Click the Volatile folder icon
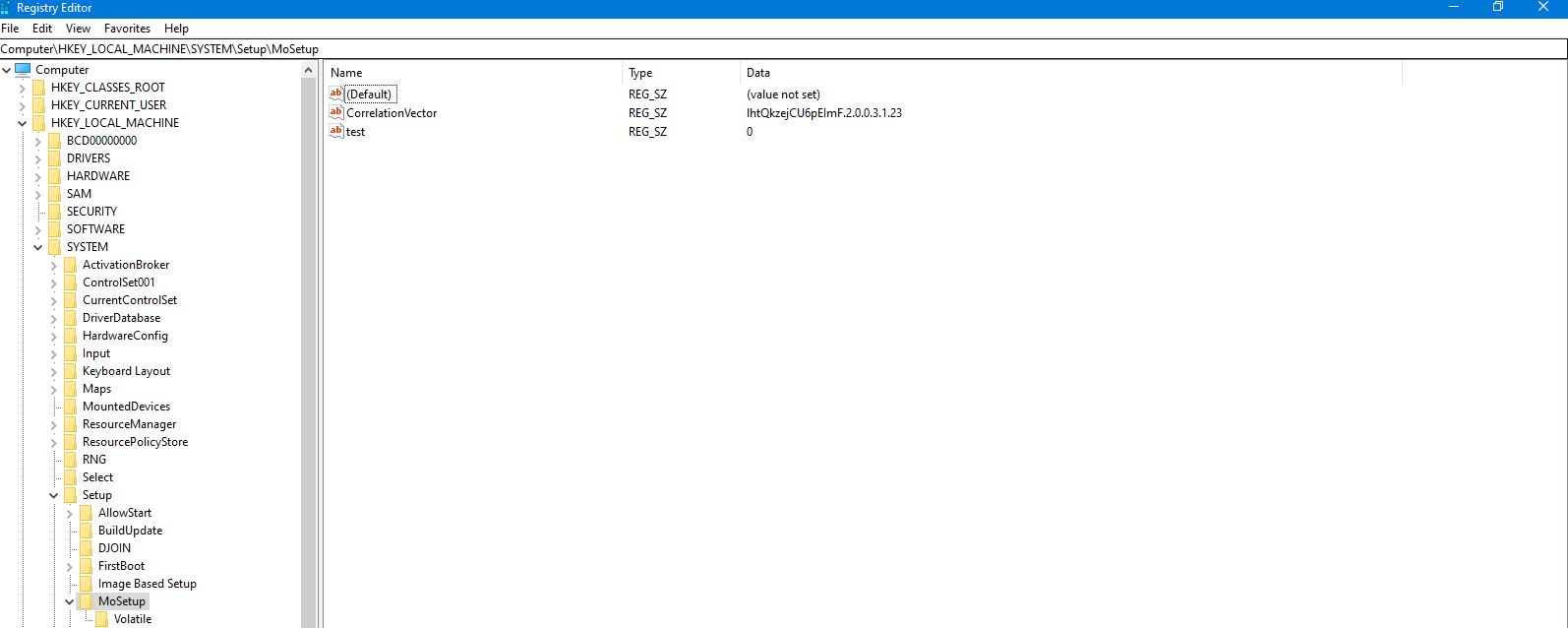Image resolution: width=1568 pixels, height=628 pixels. (101, 619)
